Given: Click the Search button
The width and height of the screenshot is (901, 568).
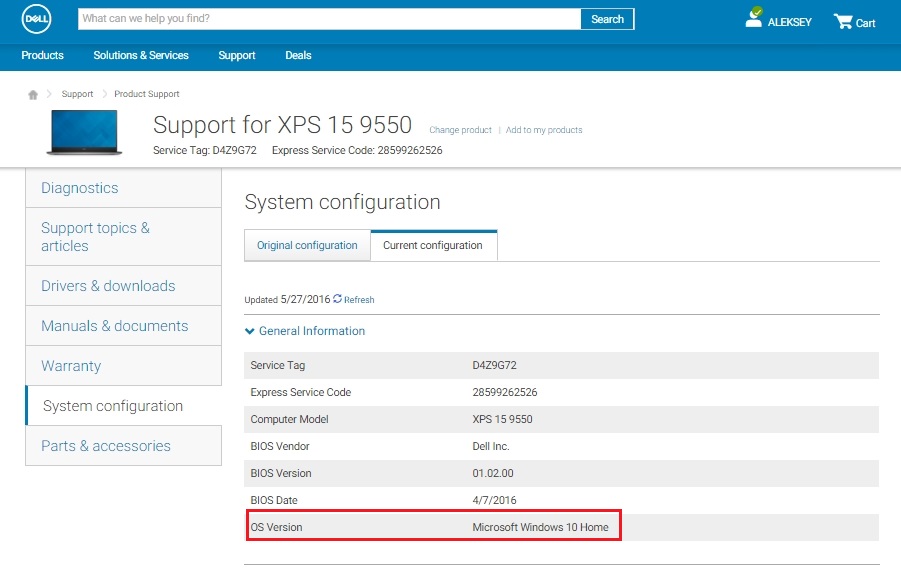Looking at the screenshot, I should [607, 19].
